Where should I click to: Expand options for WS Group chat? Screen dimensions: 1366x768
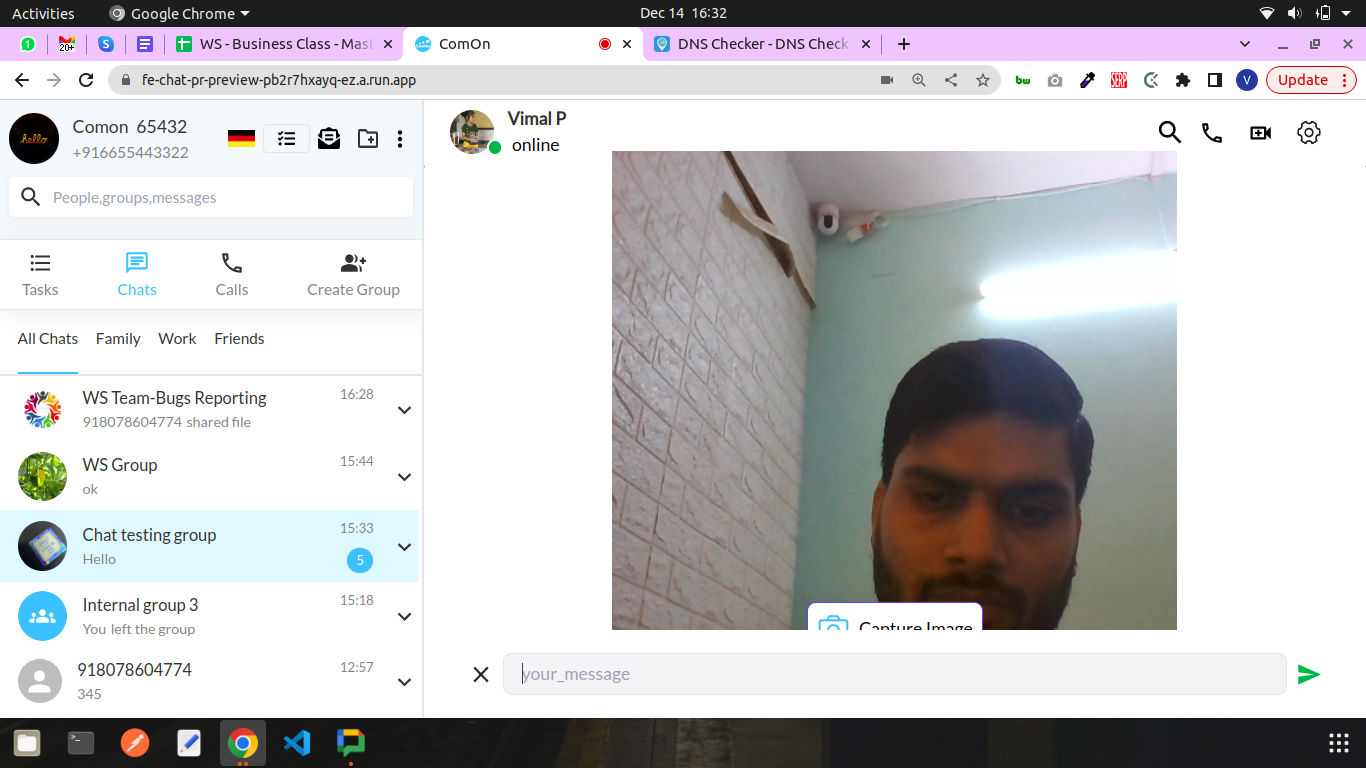click(404, 477)
